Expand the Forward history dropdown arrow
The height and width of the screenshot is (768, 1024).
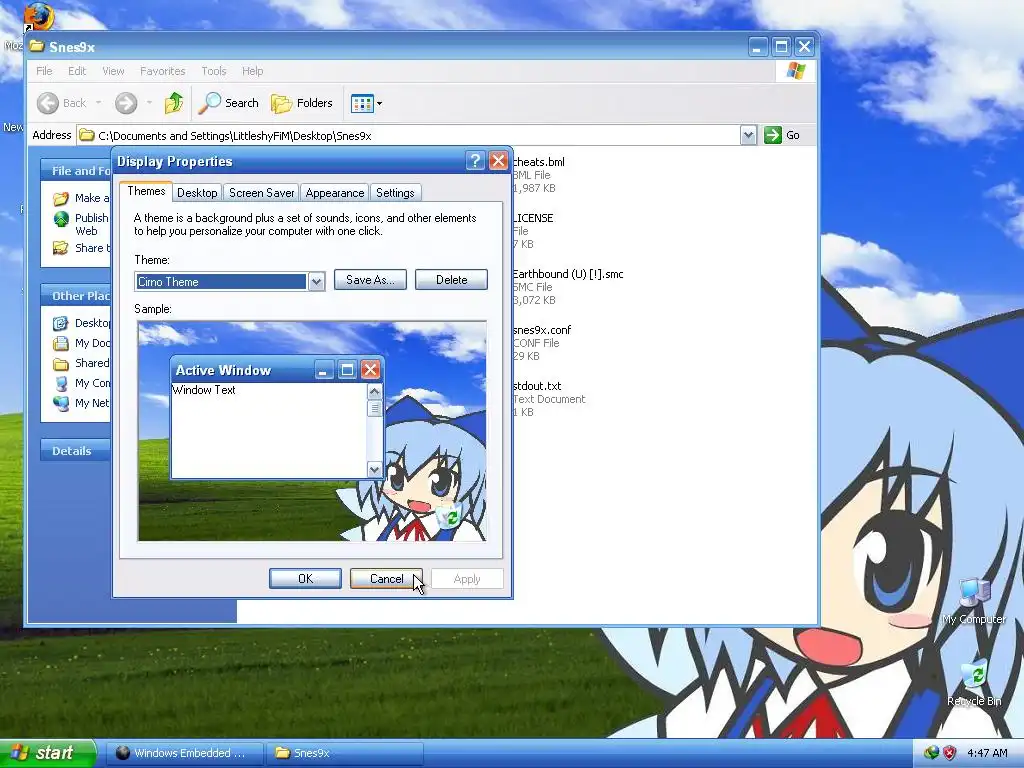click(150, 103)
